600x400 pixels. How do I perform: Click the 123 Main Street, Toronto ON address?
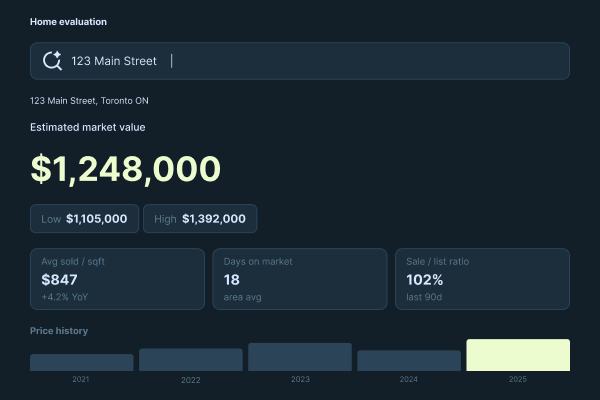89,101
